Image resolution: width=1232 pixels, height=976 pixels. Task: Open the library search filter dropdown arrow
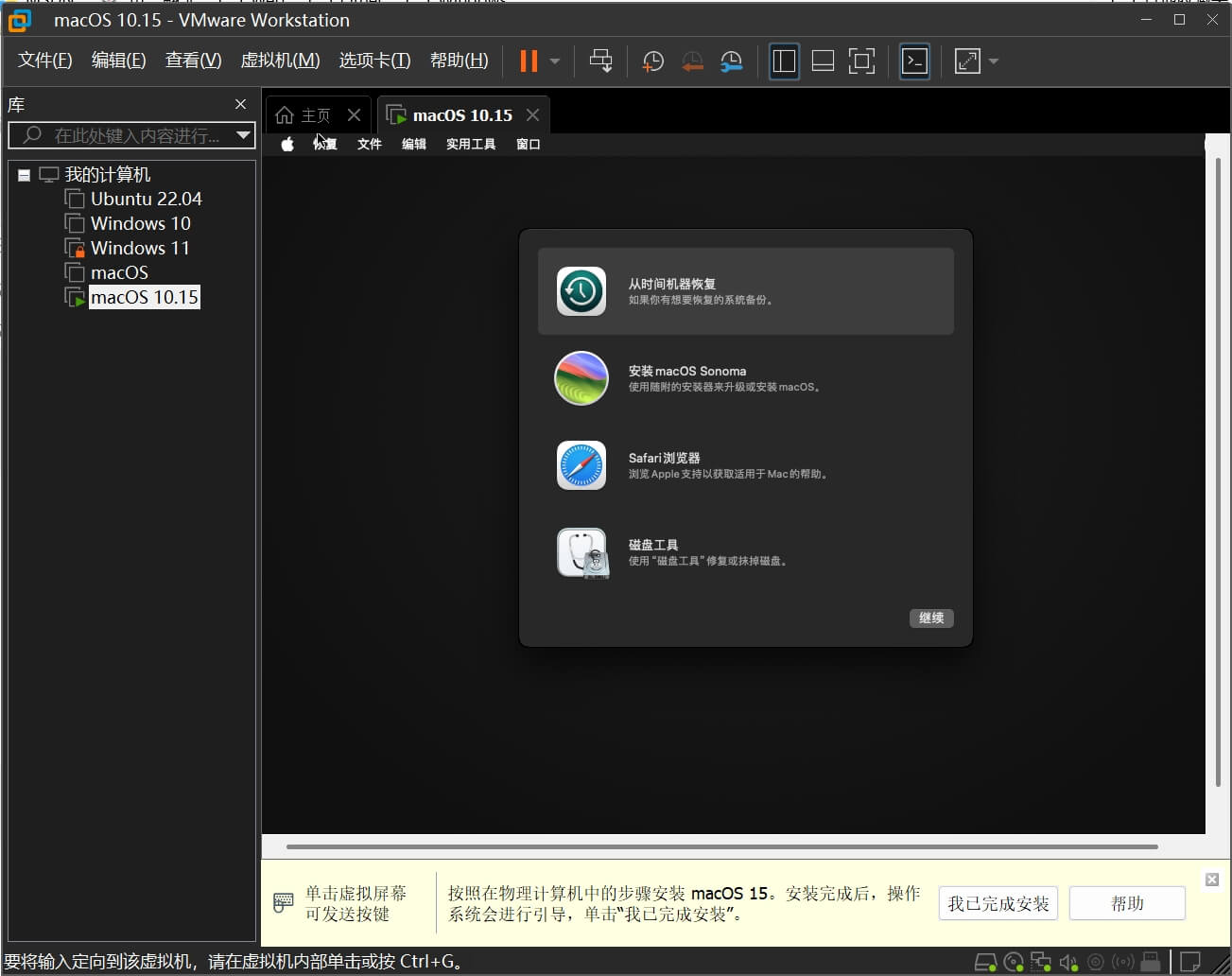244,135
